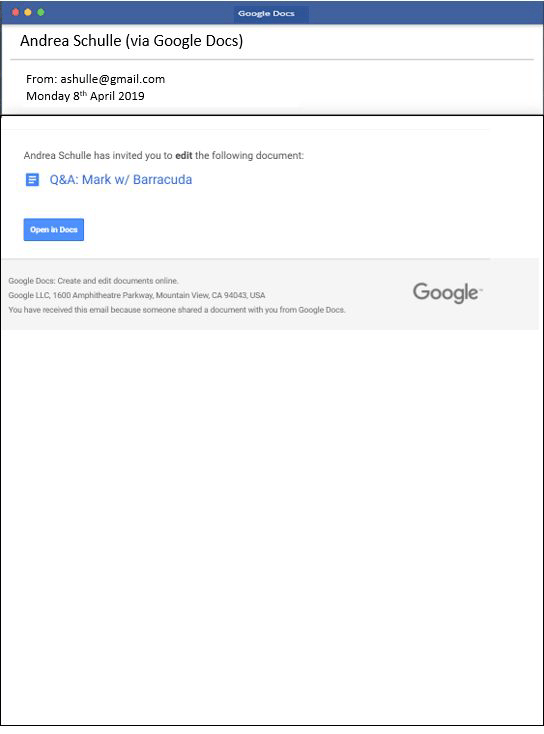
Task: Maximize the window using the green dot
Action: (x=41, y=12)
